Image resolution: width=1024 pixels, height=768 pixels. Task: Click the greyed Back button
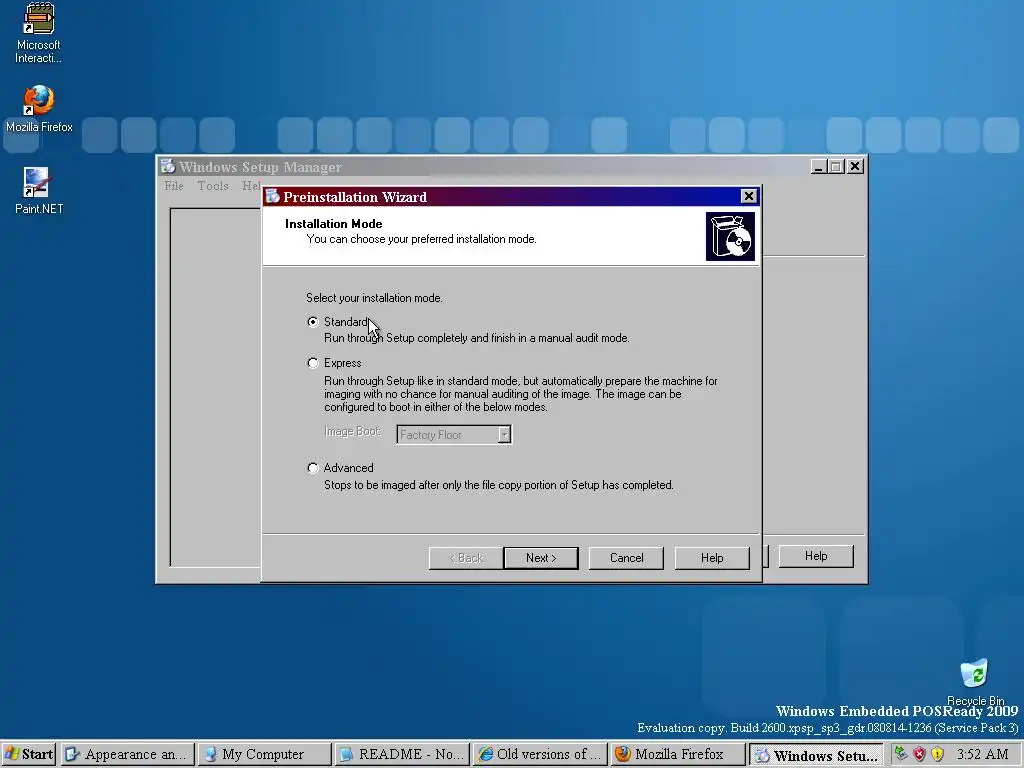point(466,558)
